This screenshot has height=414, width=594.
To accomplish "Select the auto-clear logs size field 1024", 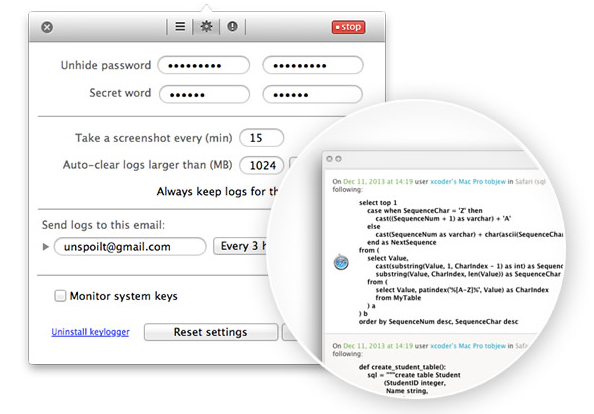I will (261, 166).
